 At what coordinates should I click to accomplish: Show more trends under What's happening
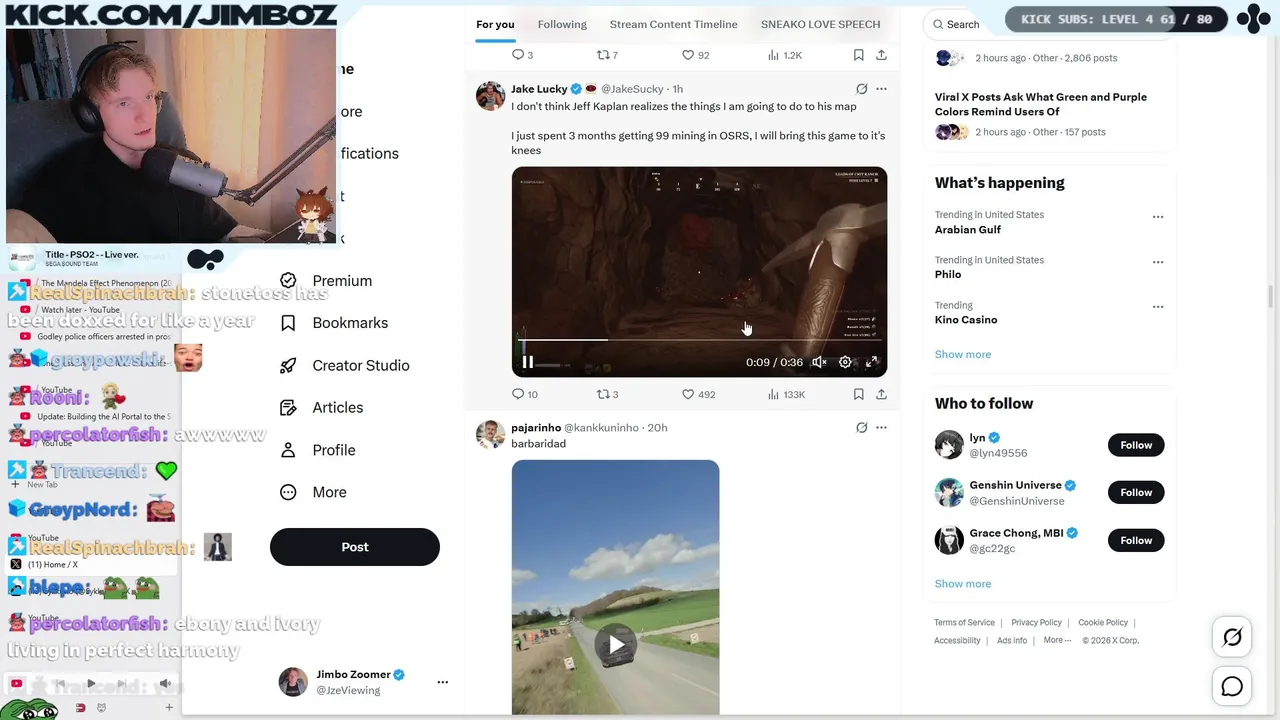click(963, 354)
